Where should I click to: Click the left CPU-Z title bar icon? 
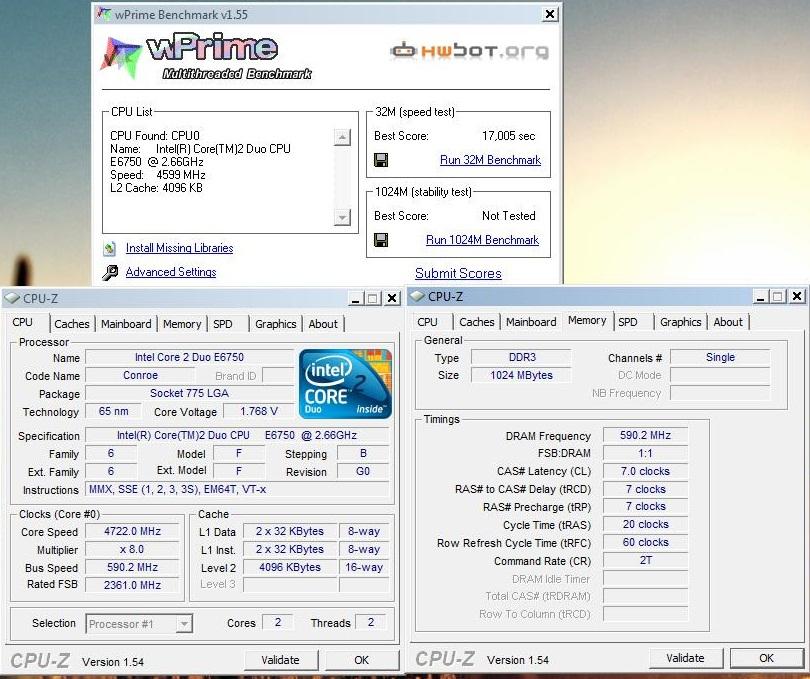click(x=12, y=298)
